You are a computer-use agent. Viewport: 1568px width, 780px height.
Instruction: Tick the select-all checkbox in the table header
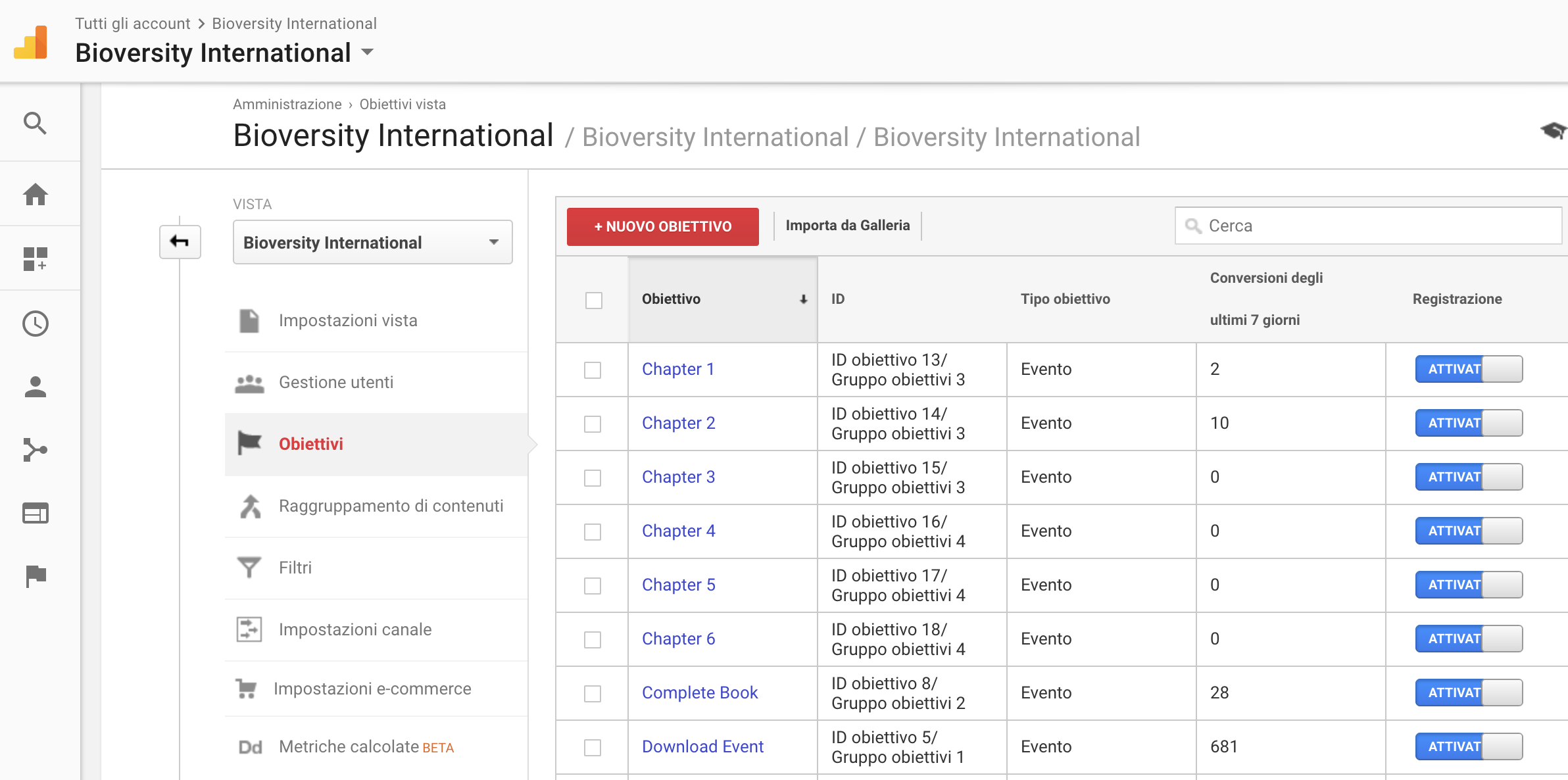(593, 300)
